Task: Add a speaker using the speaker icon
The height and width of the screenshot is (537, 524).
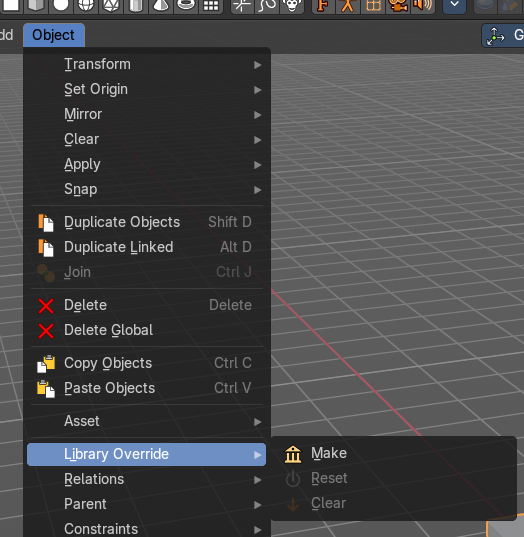Action: click(423, 5)
